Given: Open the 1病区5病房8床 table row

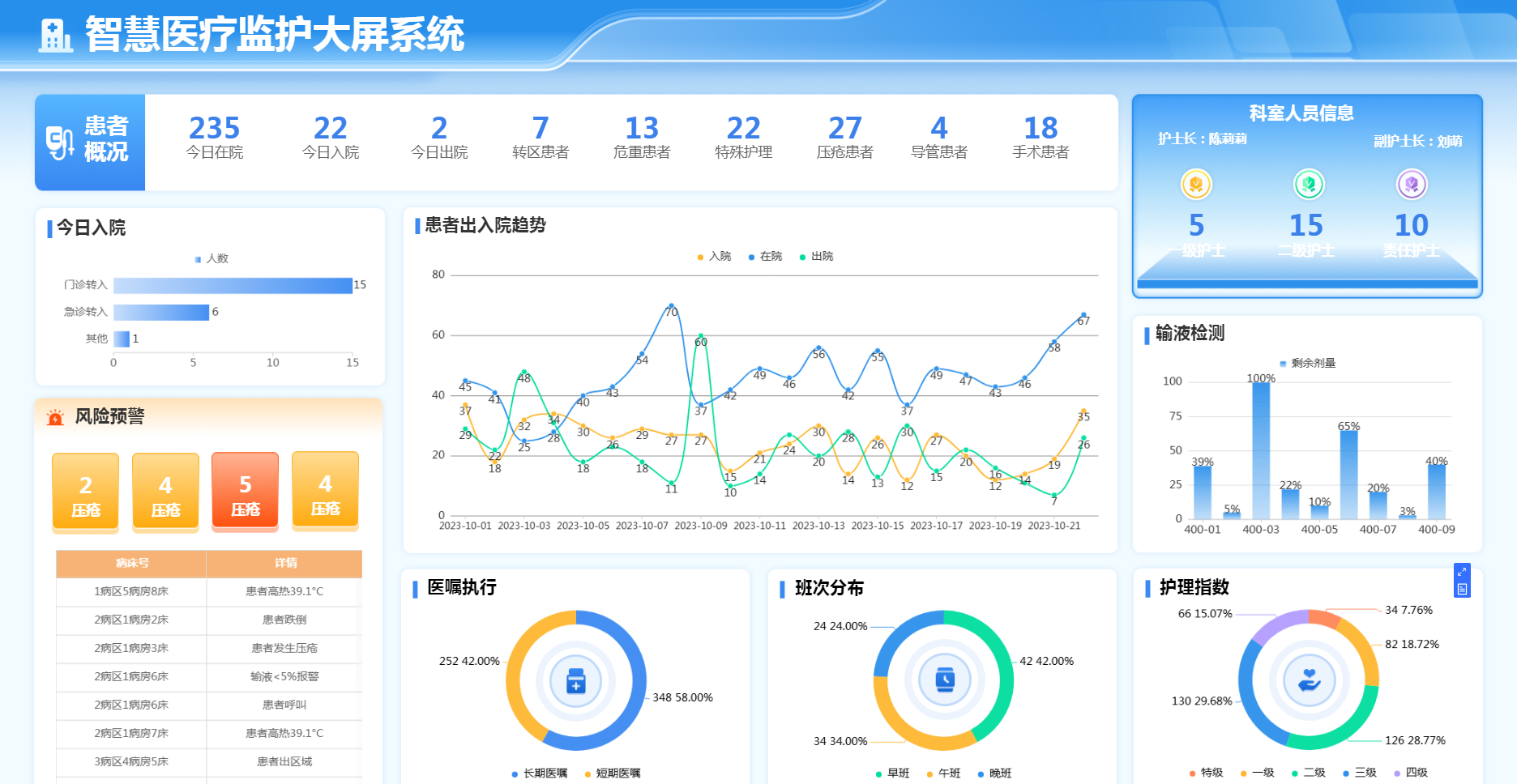Looking at the screenshot, I should point(131,591).
